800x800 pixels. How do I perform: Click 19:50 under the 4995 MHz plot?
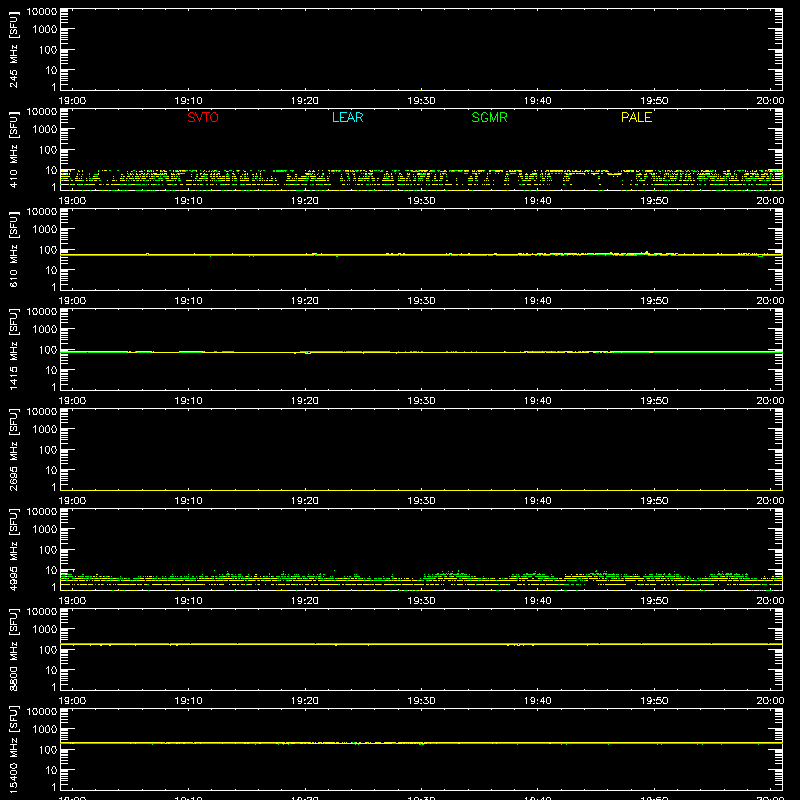point(654,601)
